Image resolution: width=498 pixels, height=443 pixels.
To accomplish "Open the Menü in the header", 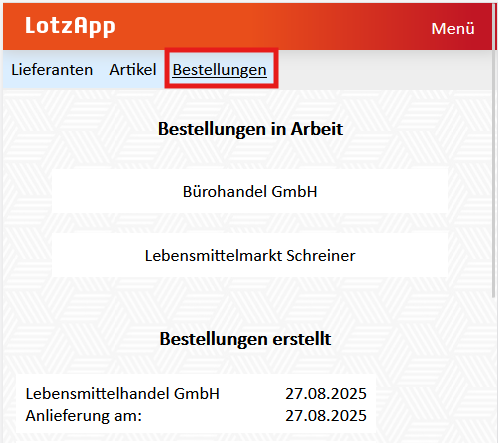I will [x=453, y=28].
